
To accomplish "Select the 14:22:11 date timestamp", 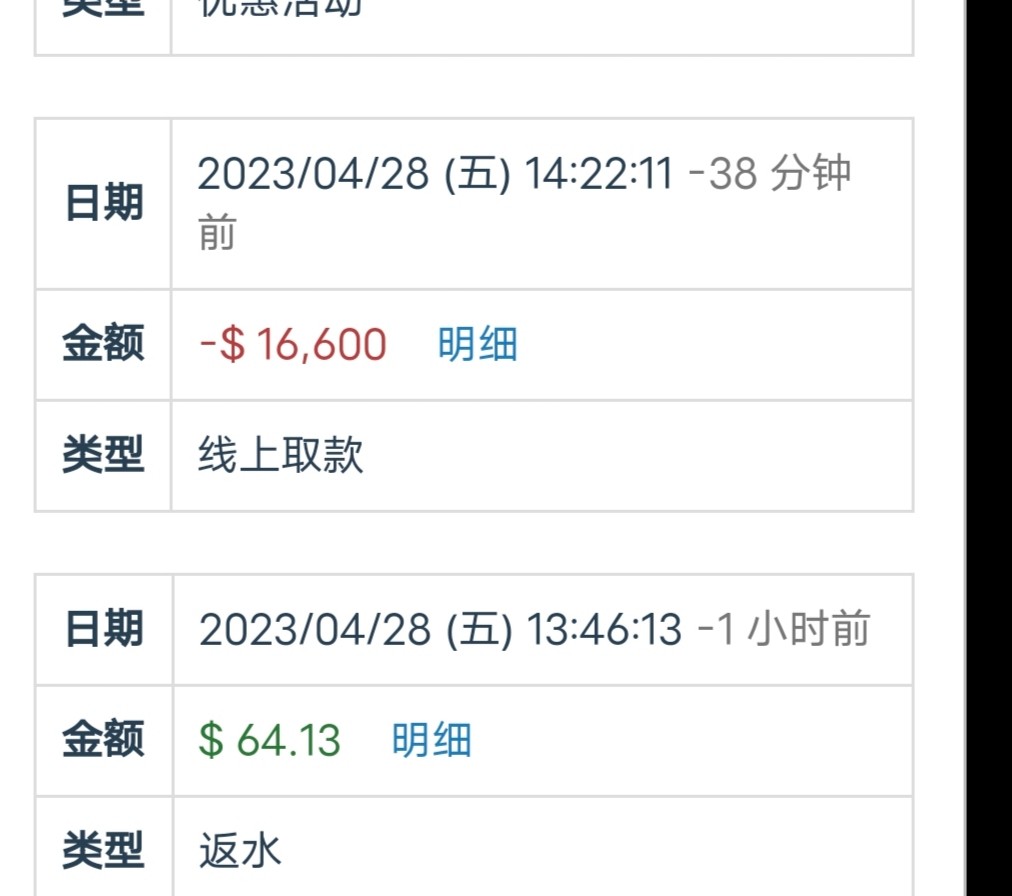I will [435, 174].
